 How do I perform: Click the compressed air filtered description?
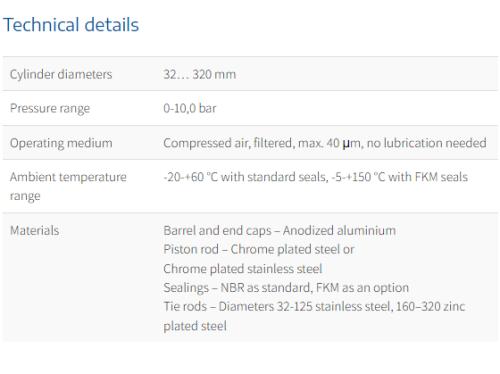click(x=325, y=143)
